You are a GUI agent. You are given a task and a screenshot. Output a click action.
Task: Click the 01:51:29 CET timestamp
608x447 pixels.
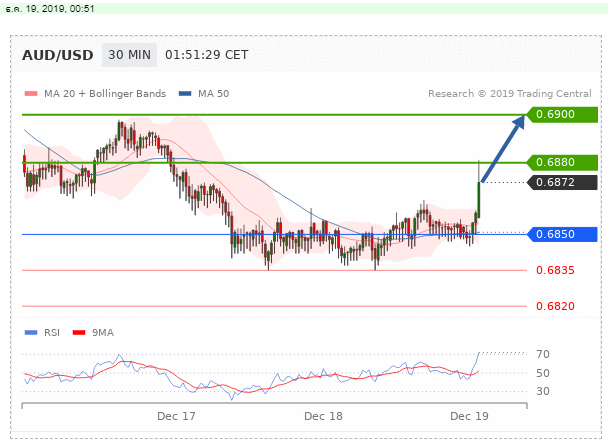[x=207, y=55]
